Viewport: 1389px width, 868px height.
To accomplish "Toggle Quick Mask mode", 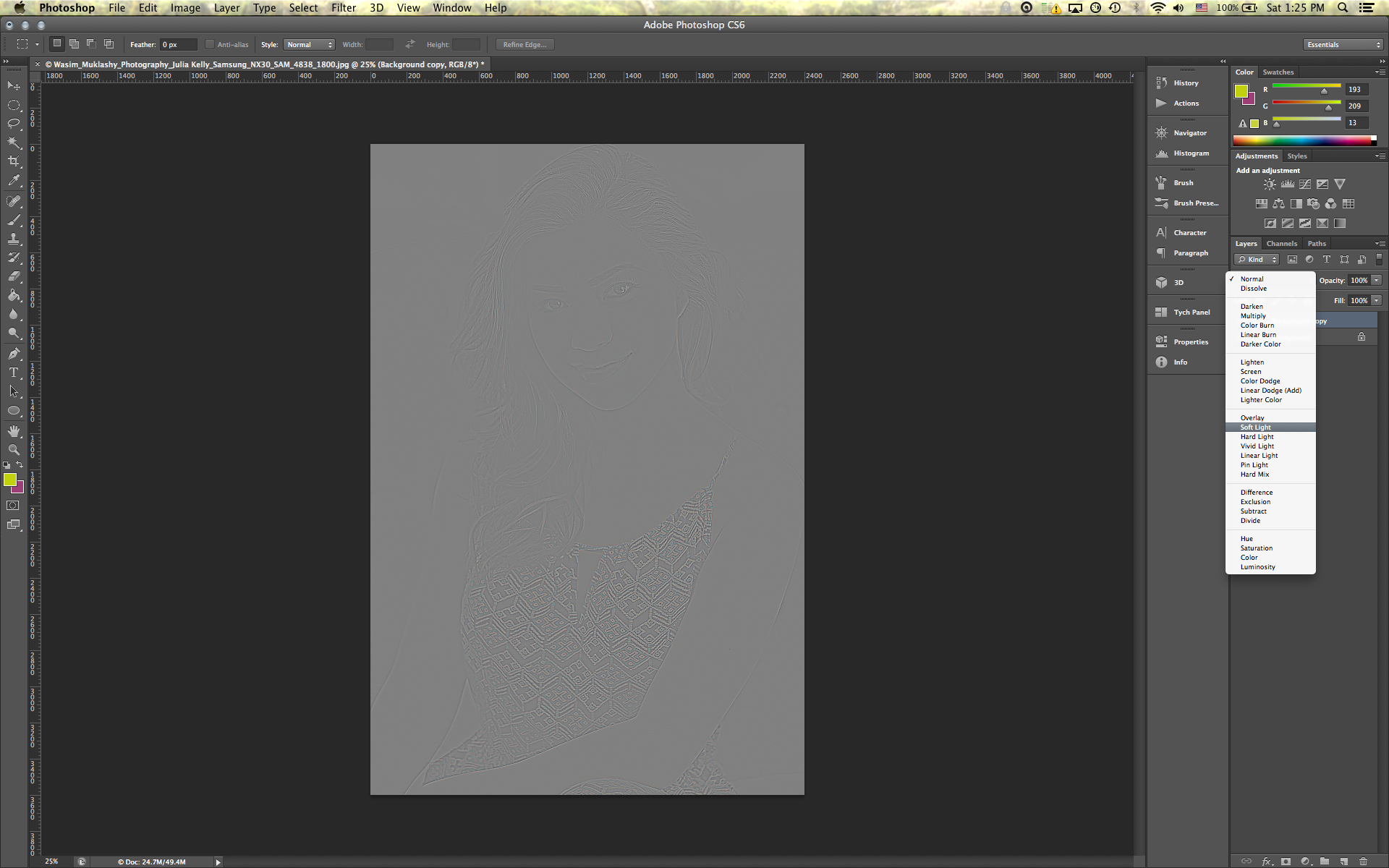I will click(13, 506).
